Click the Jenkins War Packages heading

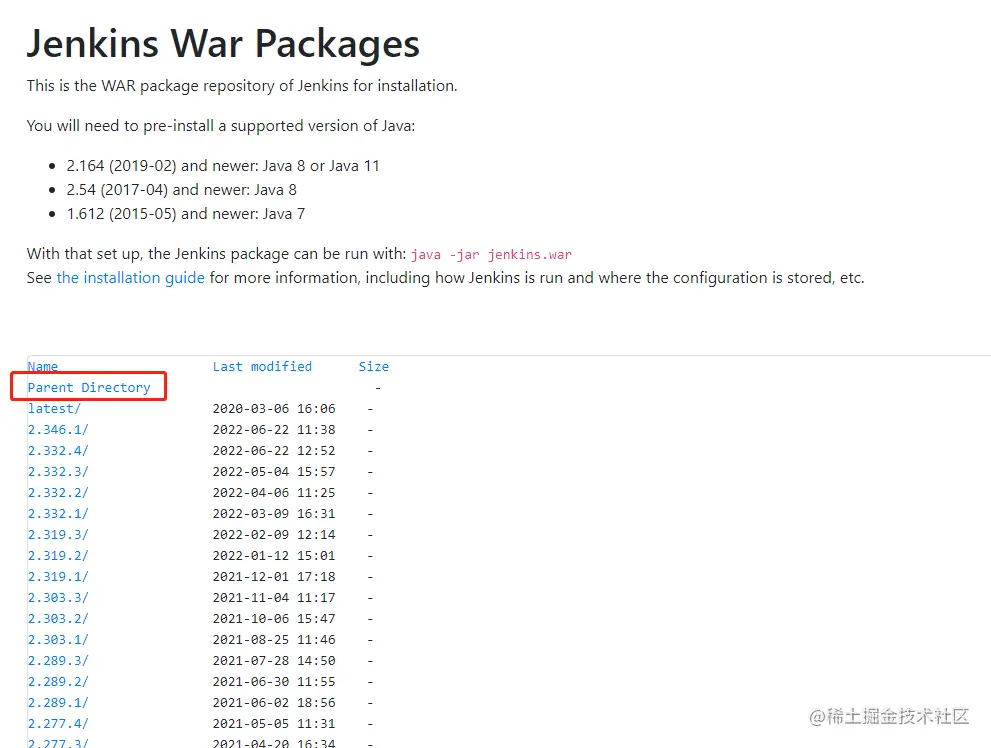pyautogui.click(x=223, y=44)
